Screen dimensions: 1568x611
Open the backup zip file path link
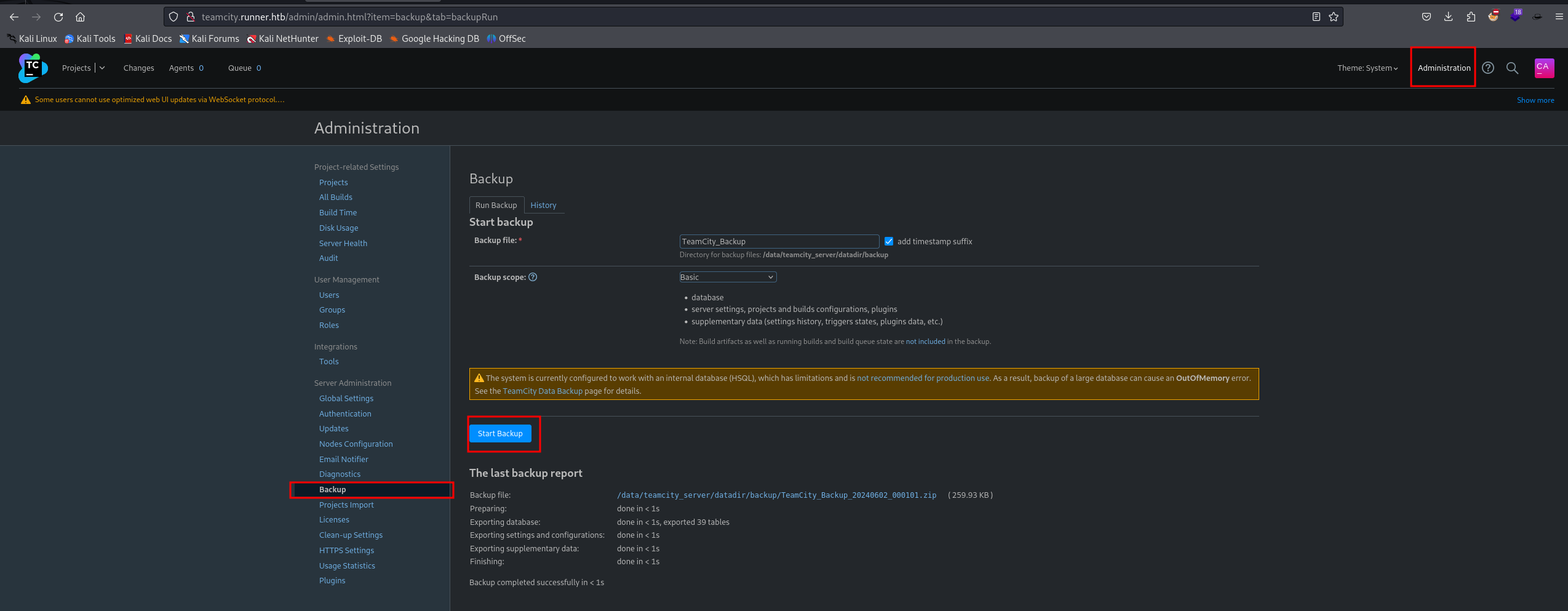point(776,495)
